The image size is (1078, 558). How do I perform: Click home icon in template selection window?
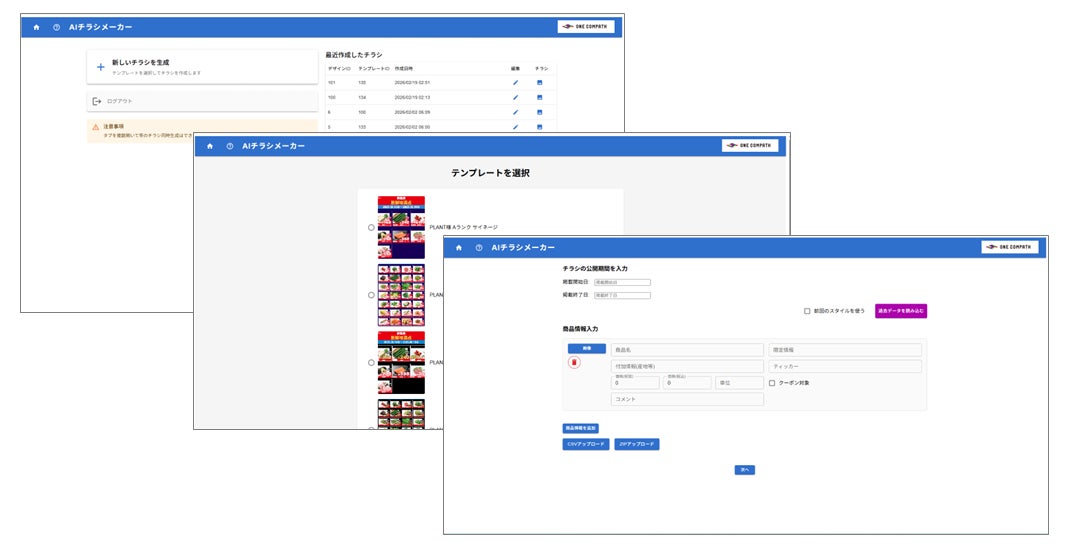pyautogui.click(x=210, y=146)
